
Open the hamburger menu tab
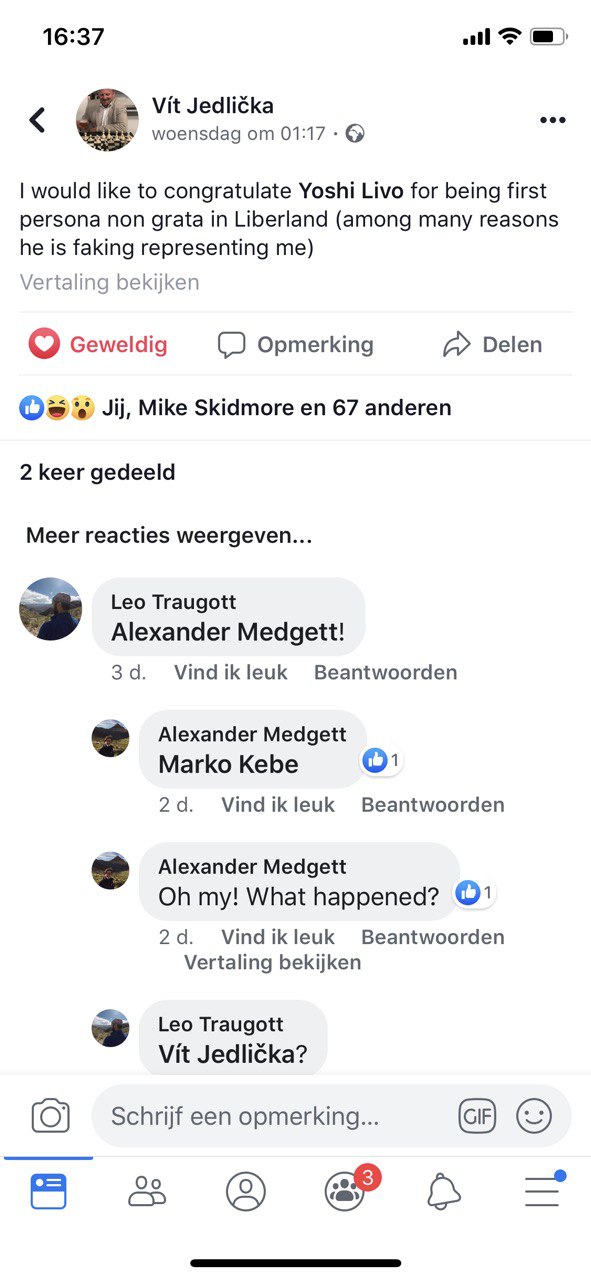(x=543, y=1191)
